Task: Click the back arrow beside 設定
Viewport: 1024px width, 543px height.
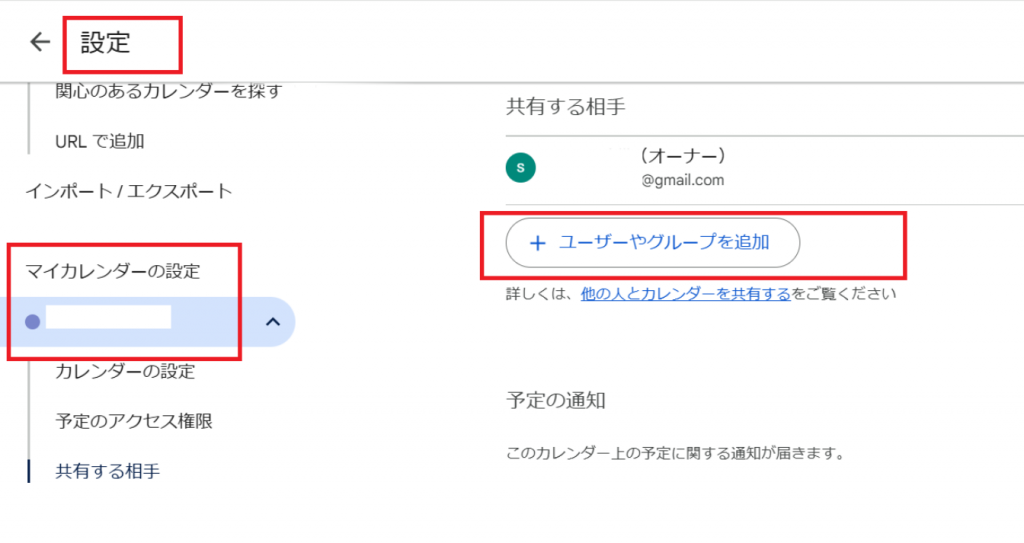Action: pos(40,42)
